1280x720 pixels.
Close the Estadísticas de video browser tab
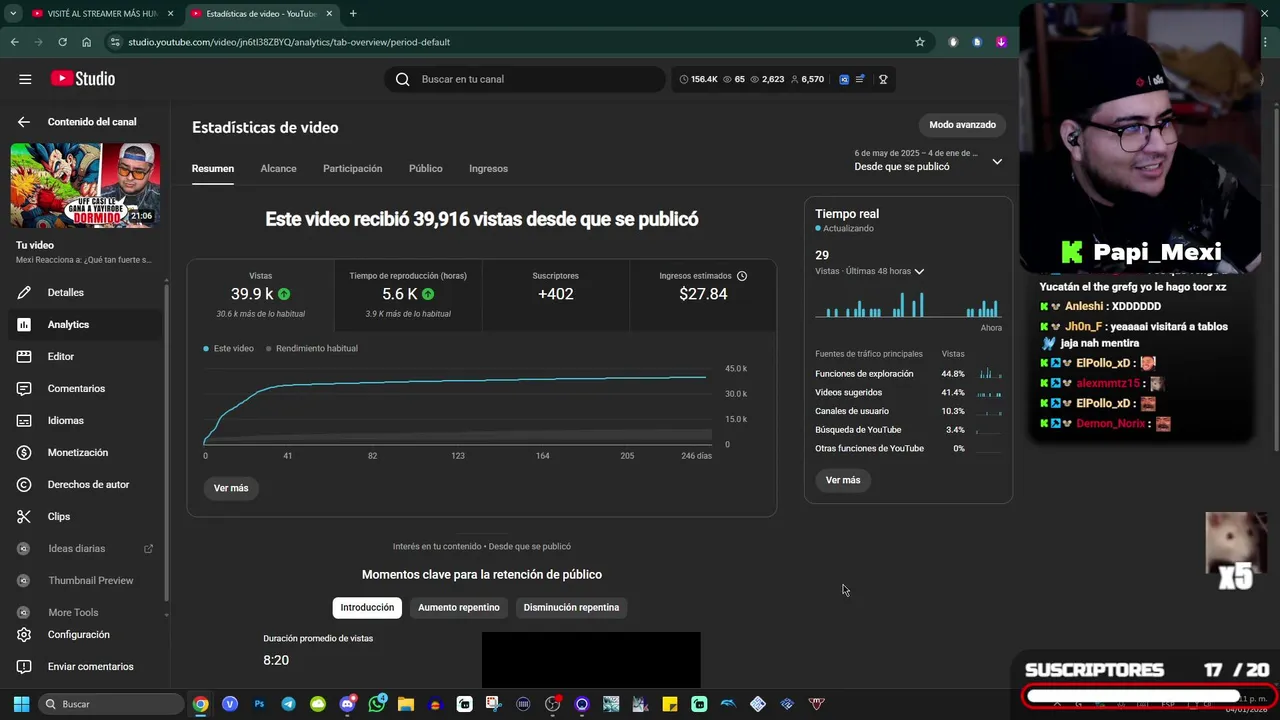[x=329, y=13]
